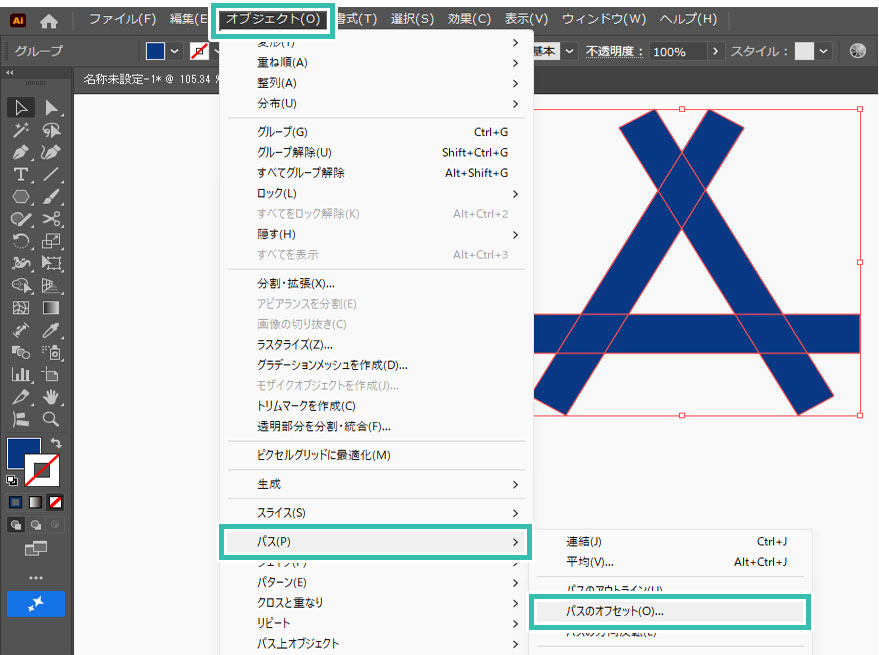
Task: Click the 不透明度 underlined label
Action: (613, 51)
